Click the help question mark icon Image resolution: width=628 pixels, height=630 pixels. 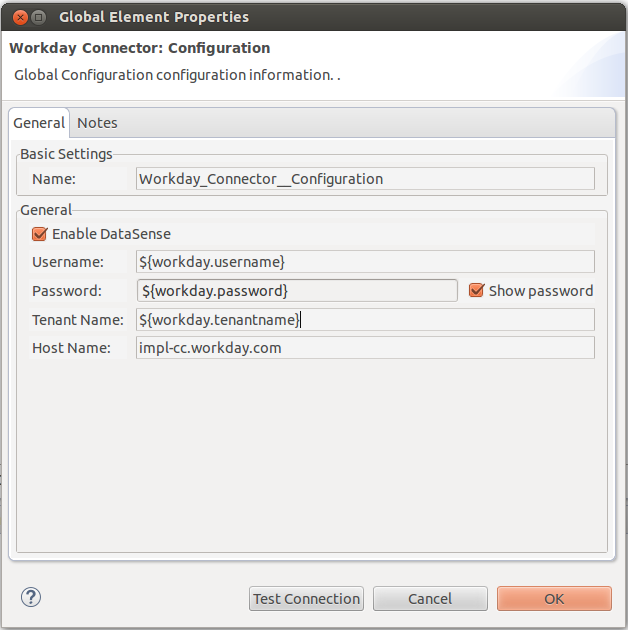coord(30,597)
